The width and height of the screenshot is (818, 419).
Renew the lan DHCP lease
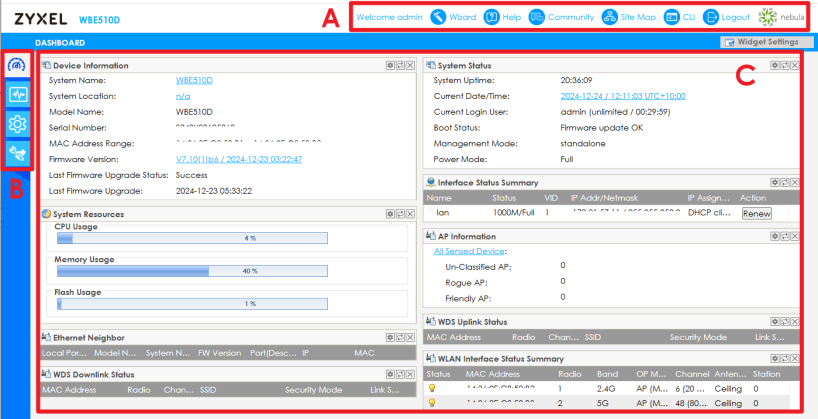tap(756, 213)
